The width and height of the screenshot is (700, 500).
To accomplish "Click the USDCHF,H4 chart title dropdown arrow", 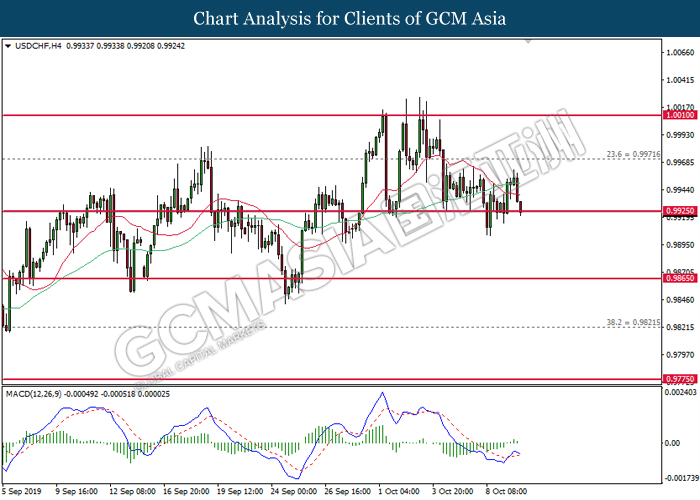I will pyautogui.click(x=8, y=46).
